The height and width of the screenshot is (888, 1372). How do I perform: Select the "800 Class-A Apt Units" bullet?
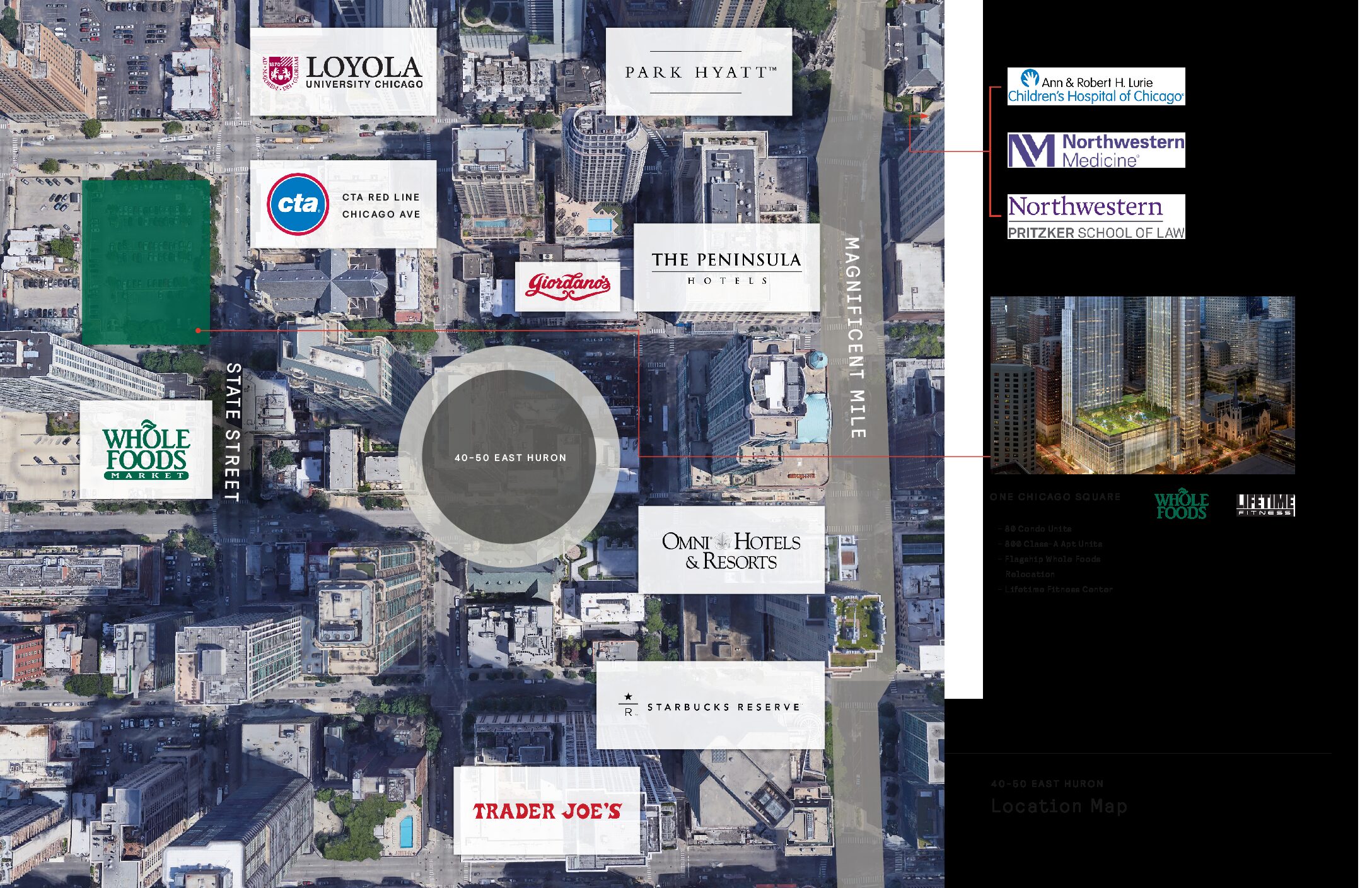1050,544
